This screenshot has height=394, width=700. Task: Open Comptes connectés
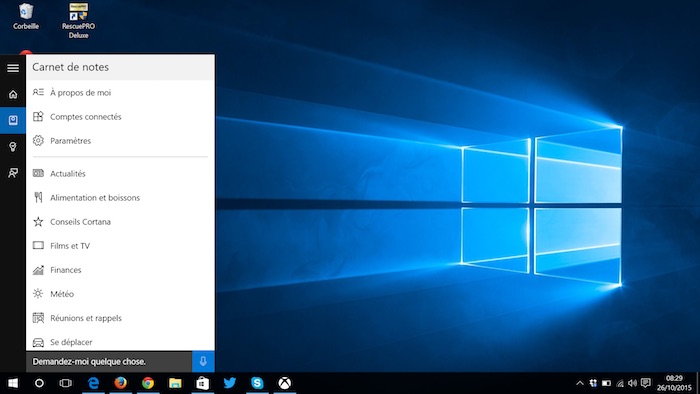pyautogui.click(x=121, y=116)
